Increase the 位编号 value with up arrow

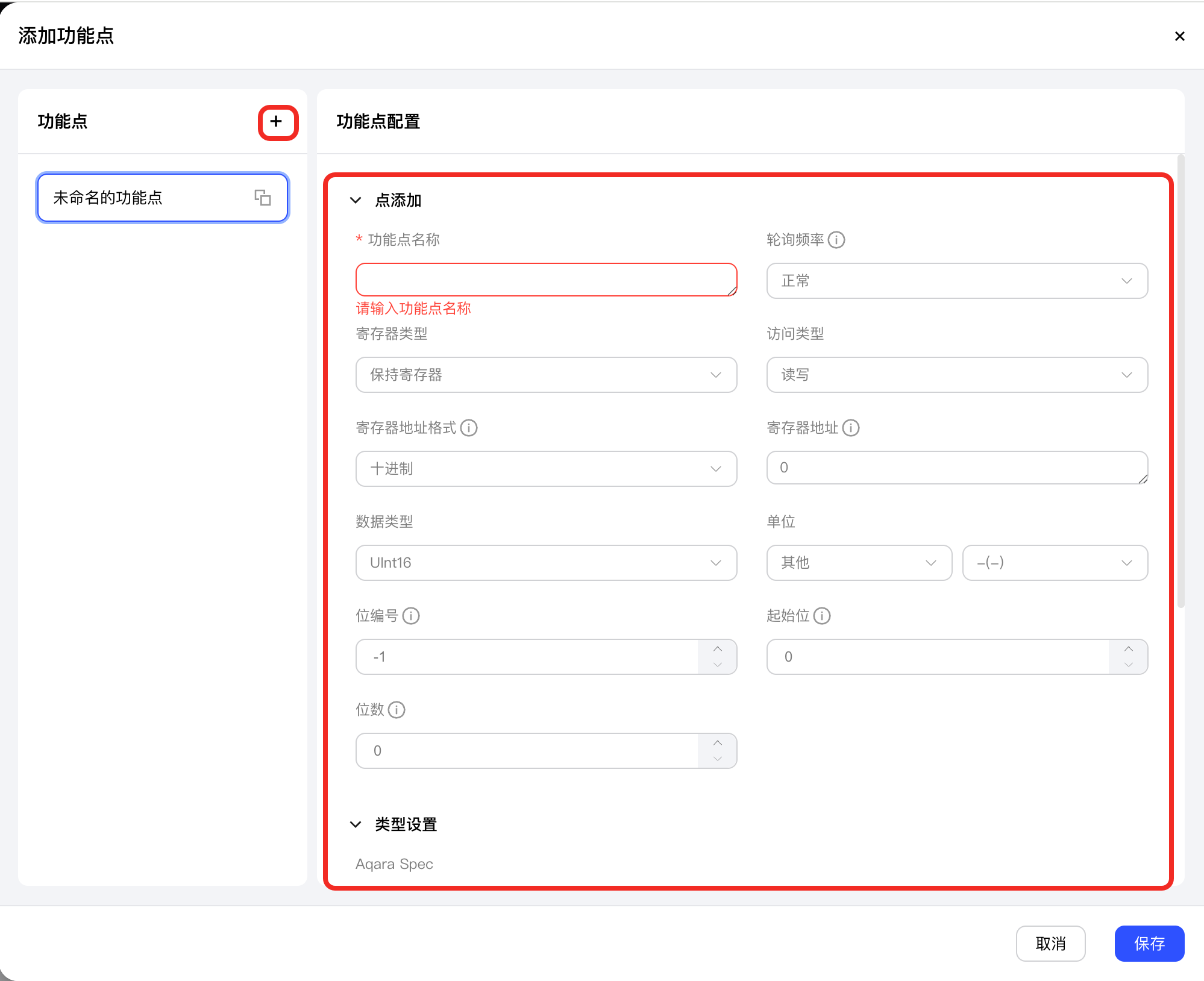click(x=717, y=648)
